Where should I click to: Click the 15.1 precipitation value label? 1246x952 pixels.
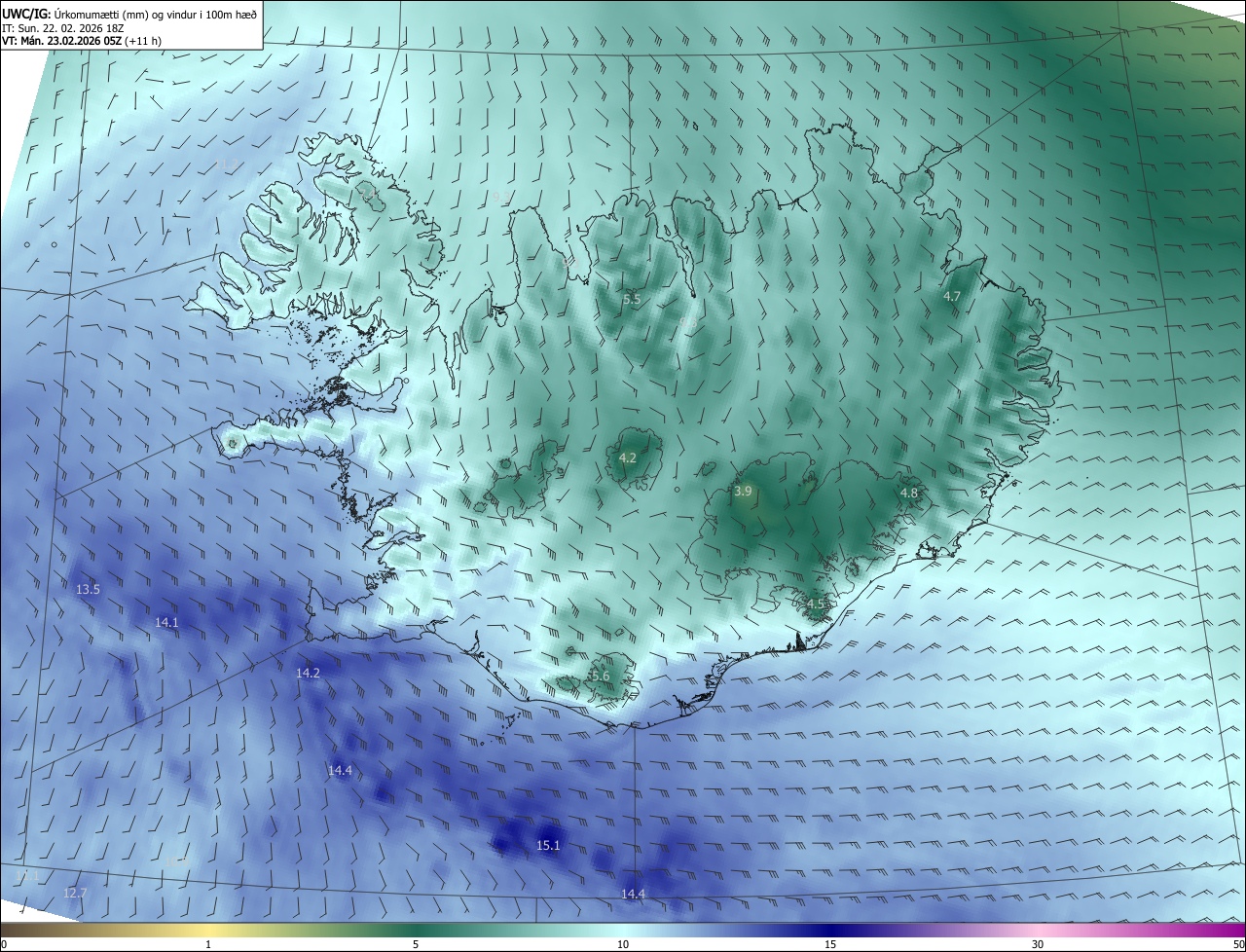pyautogui.click(x=548, y=845)
